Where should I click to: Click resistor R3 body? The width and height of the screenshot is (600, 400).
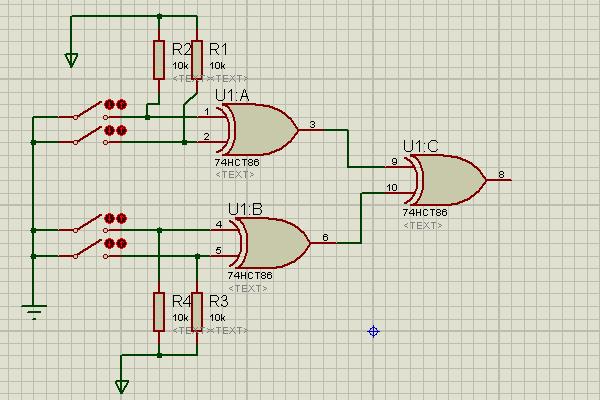(197, 312)
